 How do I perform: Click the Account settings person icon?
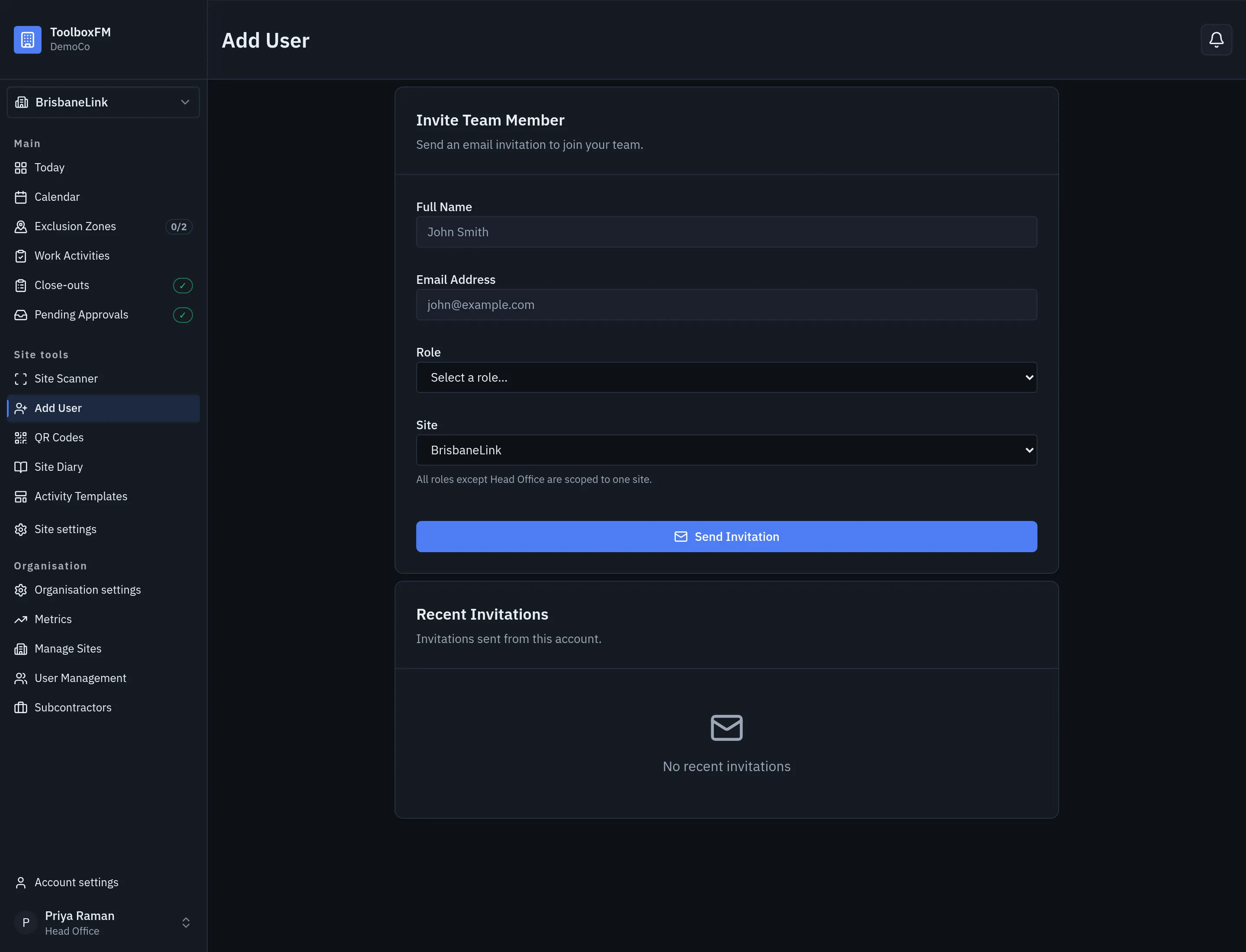coord(21,883)
